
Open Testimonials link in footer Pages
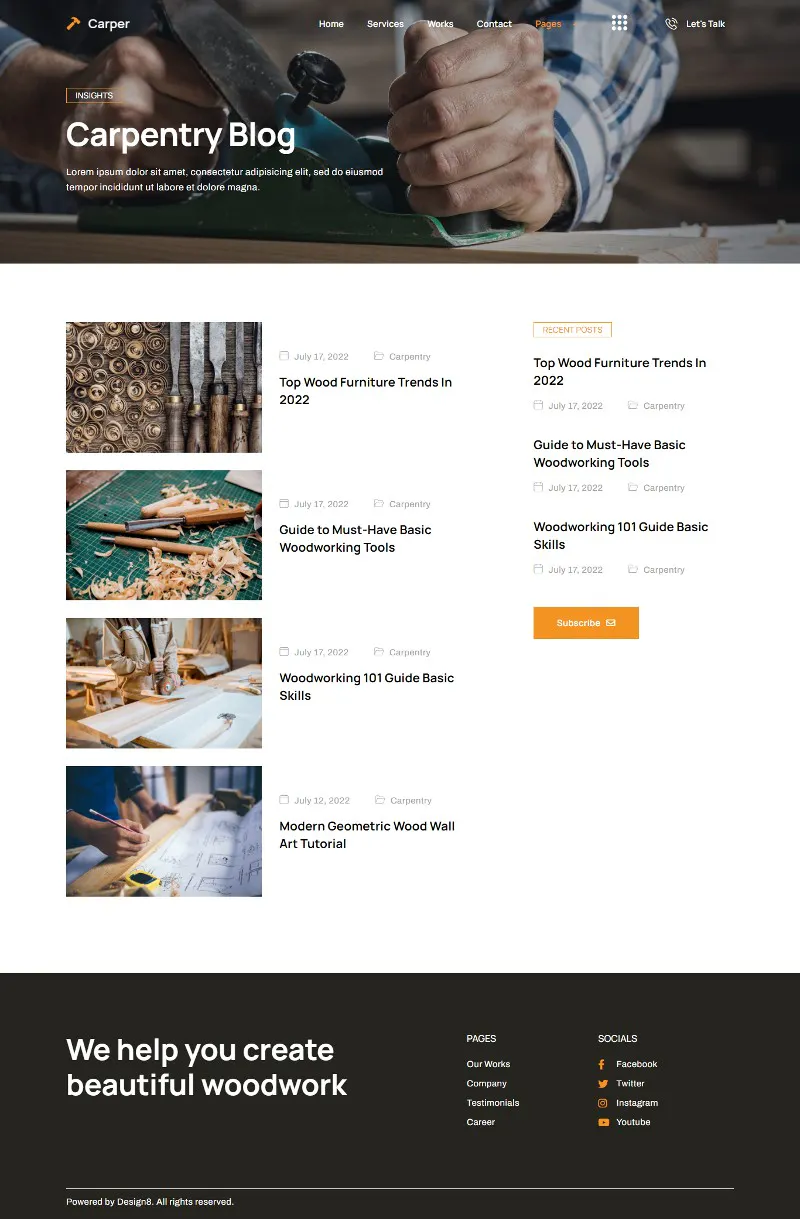click(493, 1103)
